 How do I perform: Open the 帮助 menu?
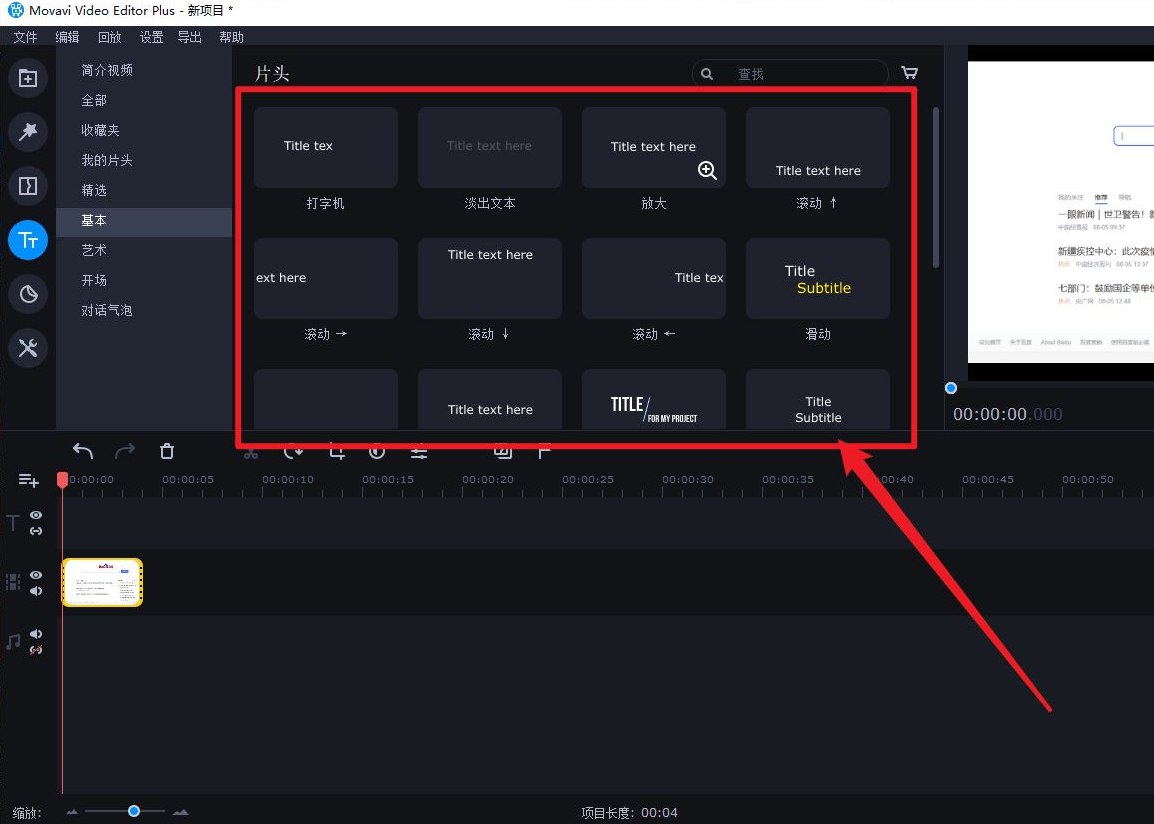point(231,37)
